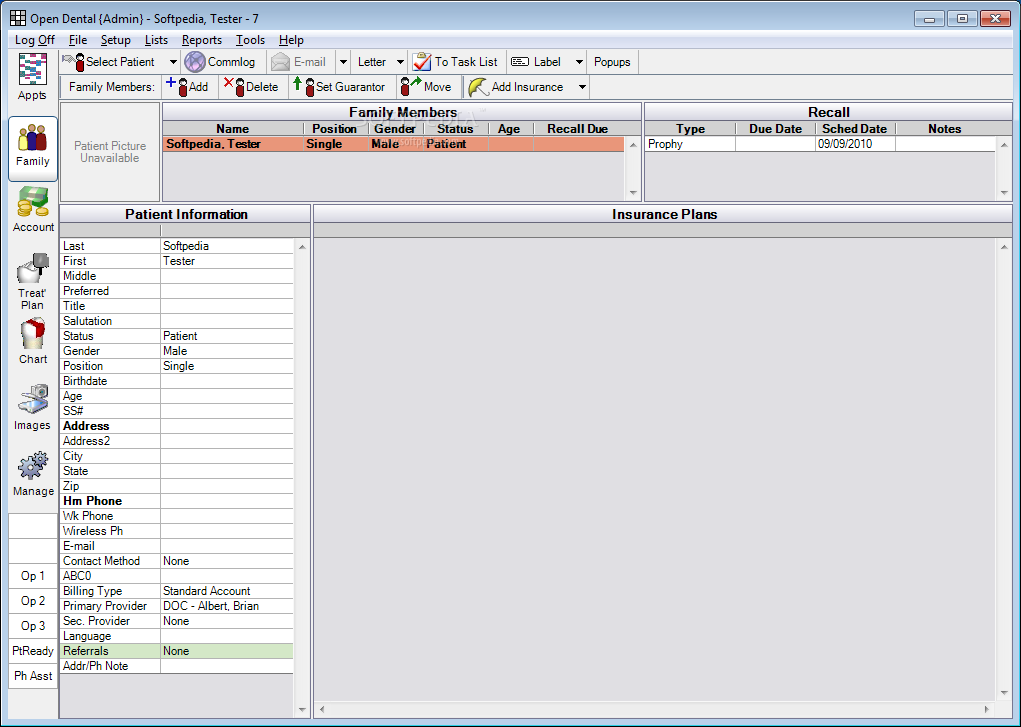This screenshot has width=1021, height=727.
Task: Open the File menu
Action: point(77,40)
